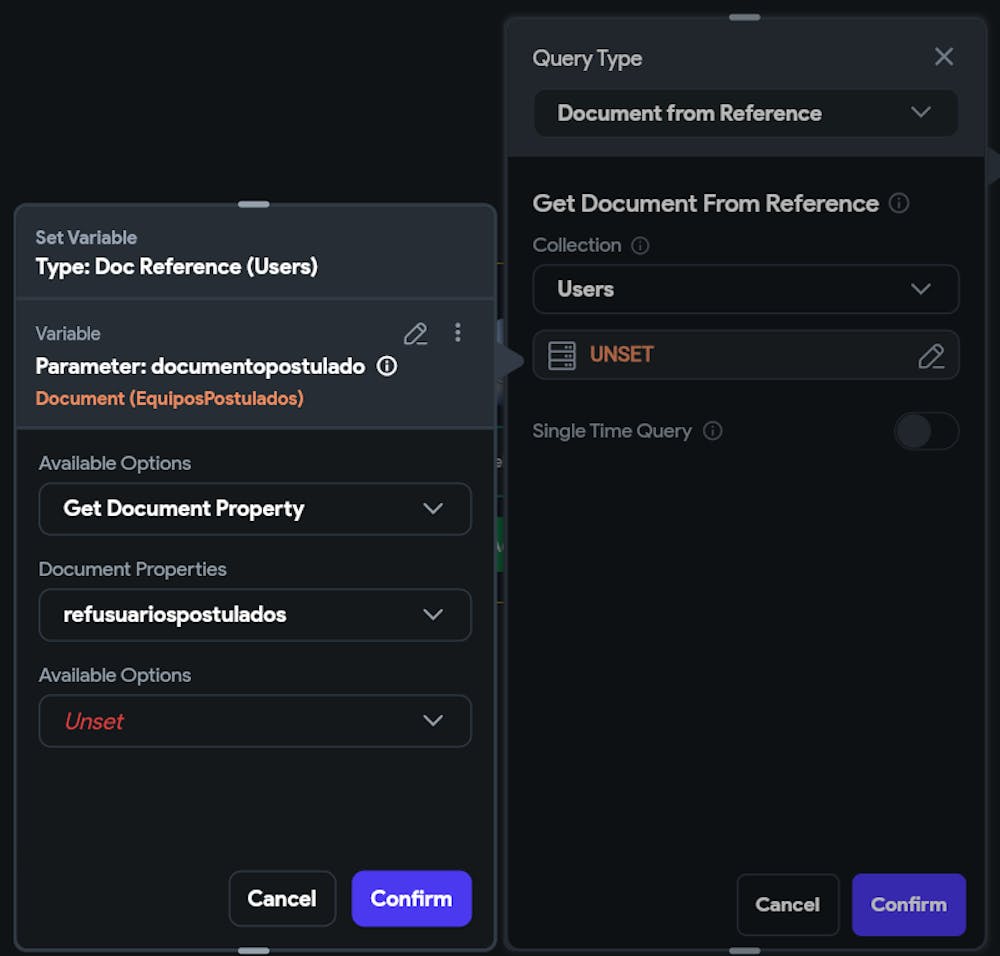Screen dimensions: 1000x956
Task: Click the database icon beside UNSET
Action: 561,355
